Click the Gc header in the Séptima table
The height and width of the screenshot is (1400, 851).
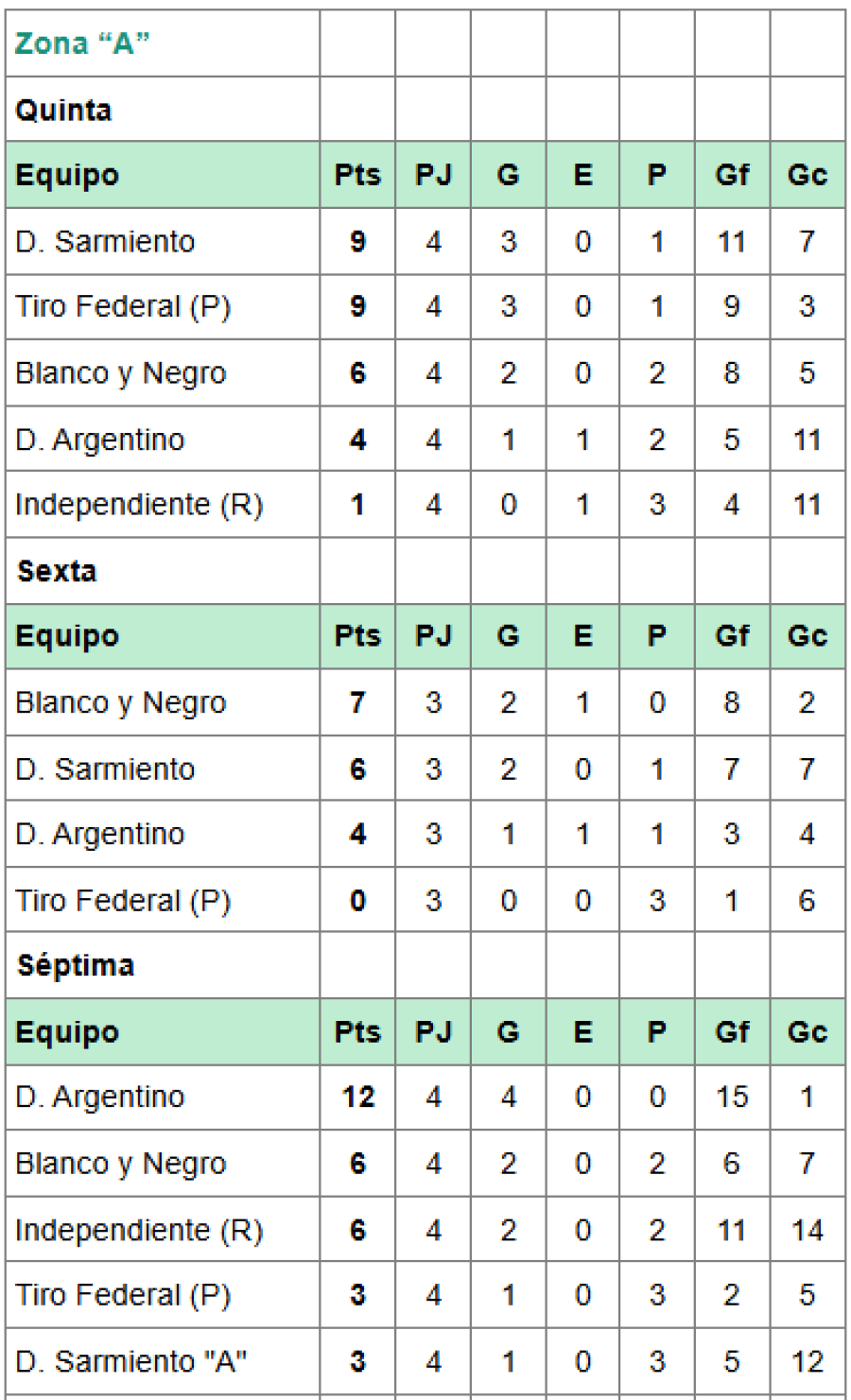point(807,1031)
